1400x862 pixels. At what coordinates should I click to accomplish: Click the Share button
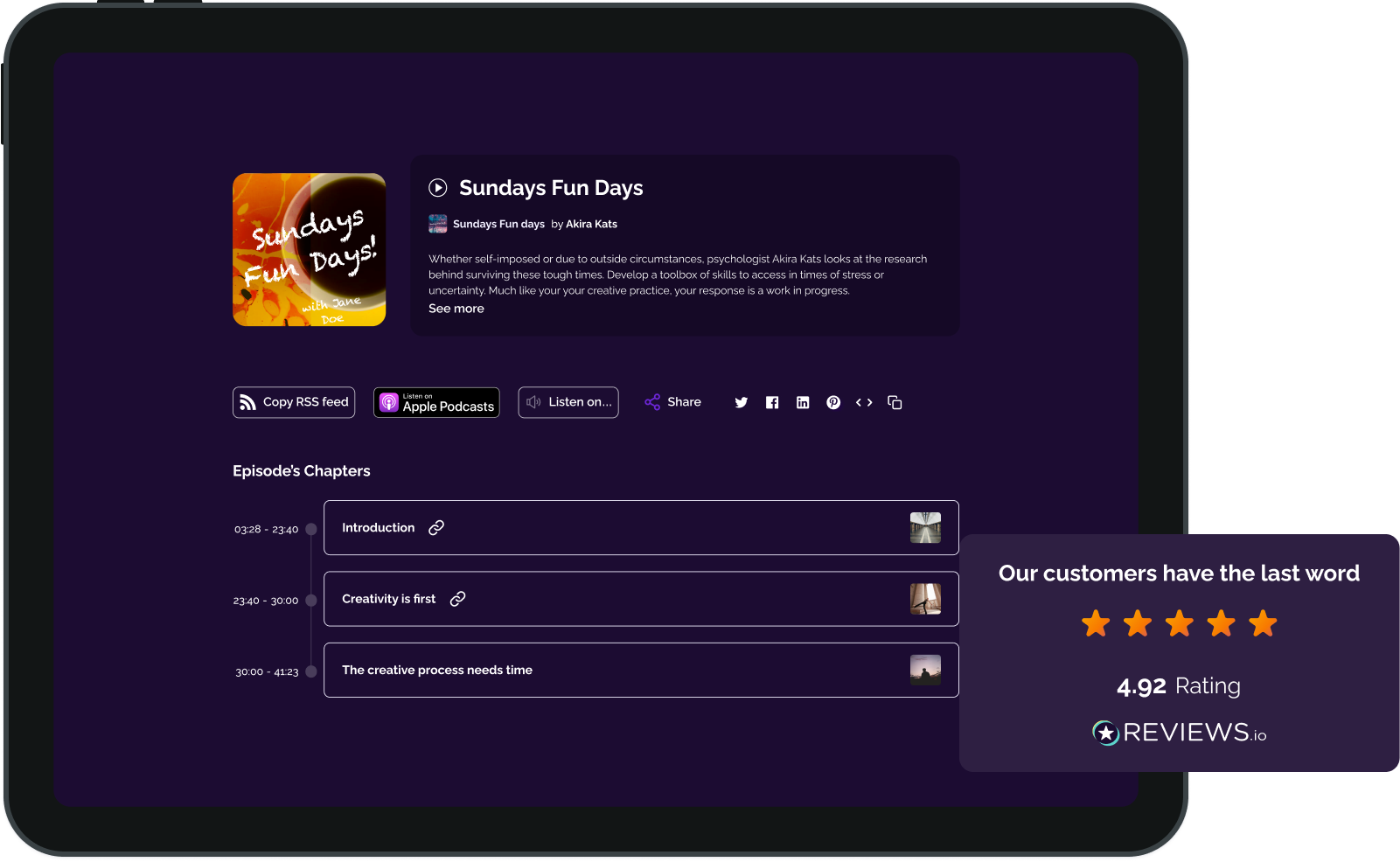coord(673,402)
